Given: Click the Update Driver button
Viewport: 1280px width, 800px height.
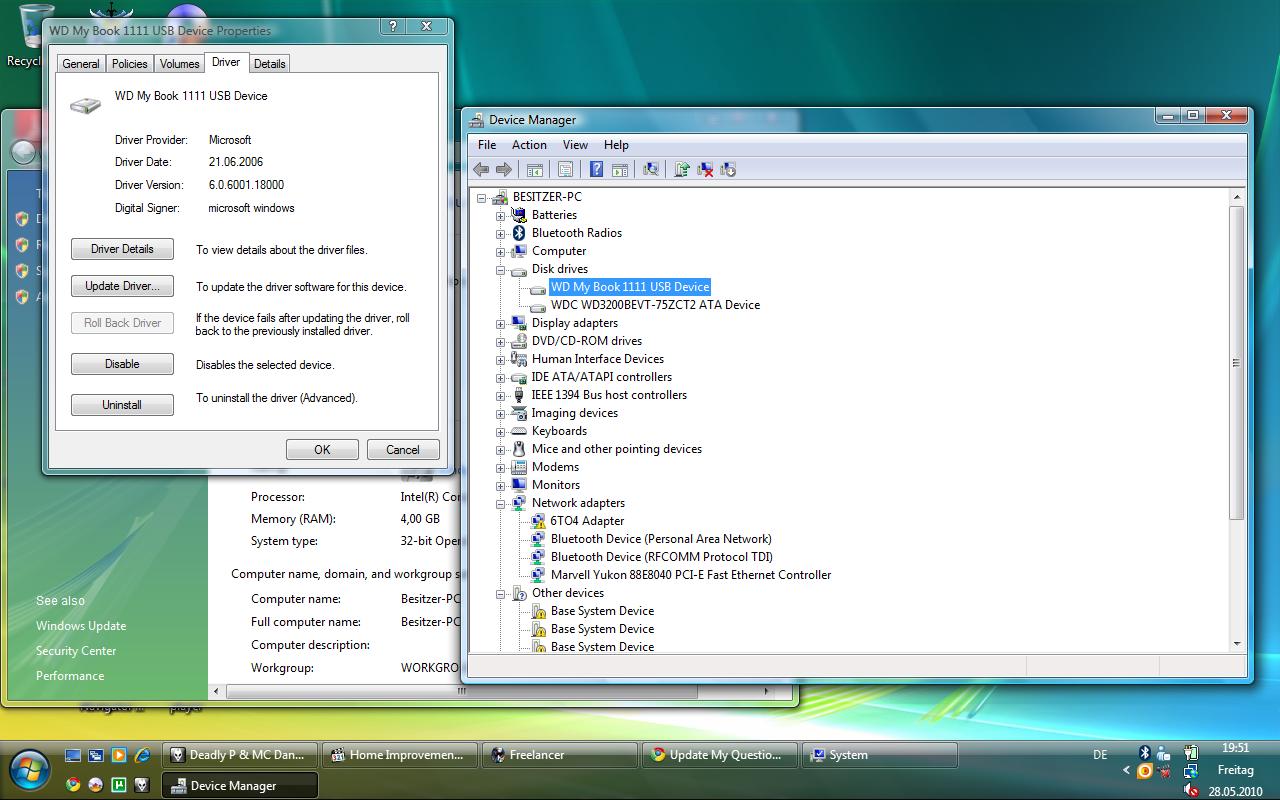Looking at the screenshot, I should (122, 286).
